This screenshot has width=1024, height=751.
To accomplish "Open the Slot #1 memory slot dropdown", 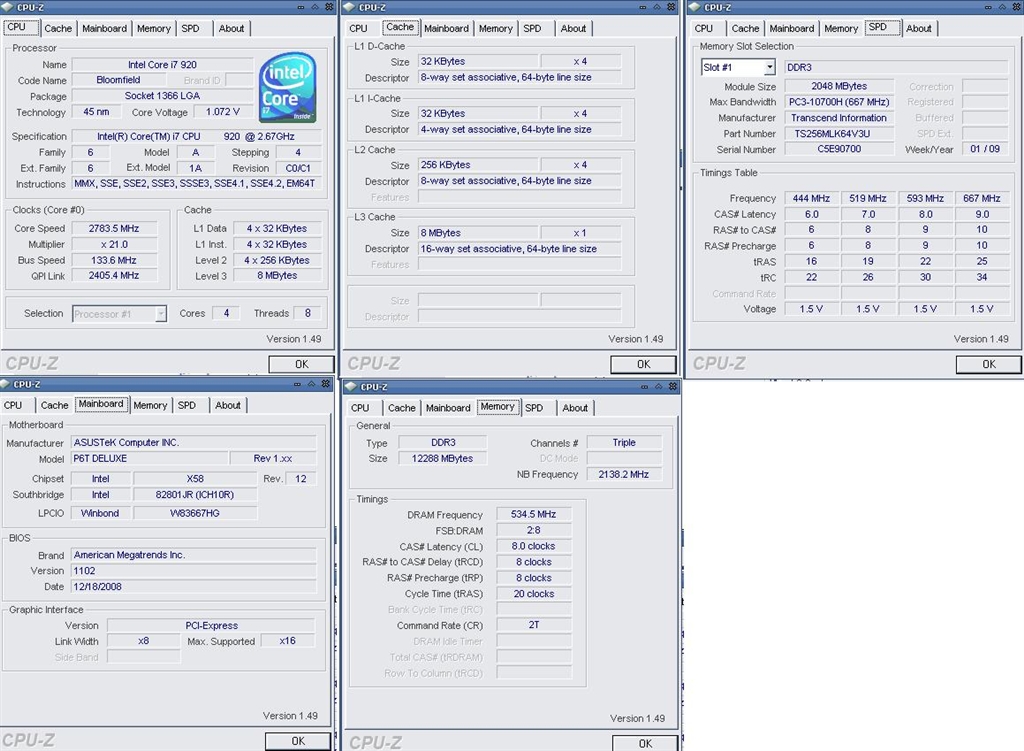I will coord(770,67).
